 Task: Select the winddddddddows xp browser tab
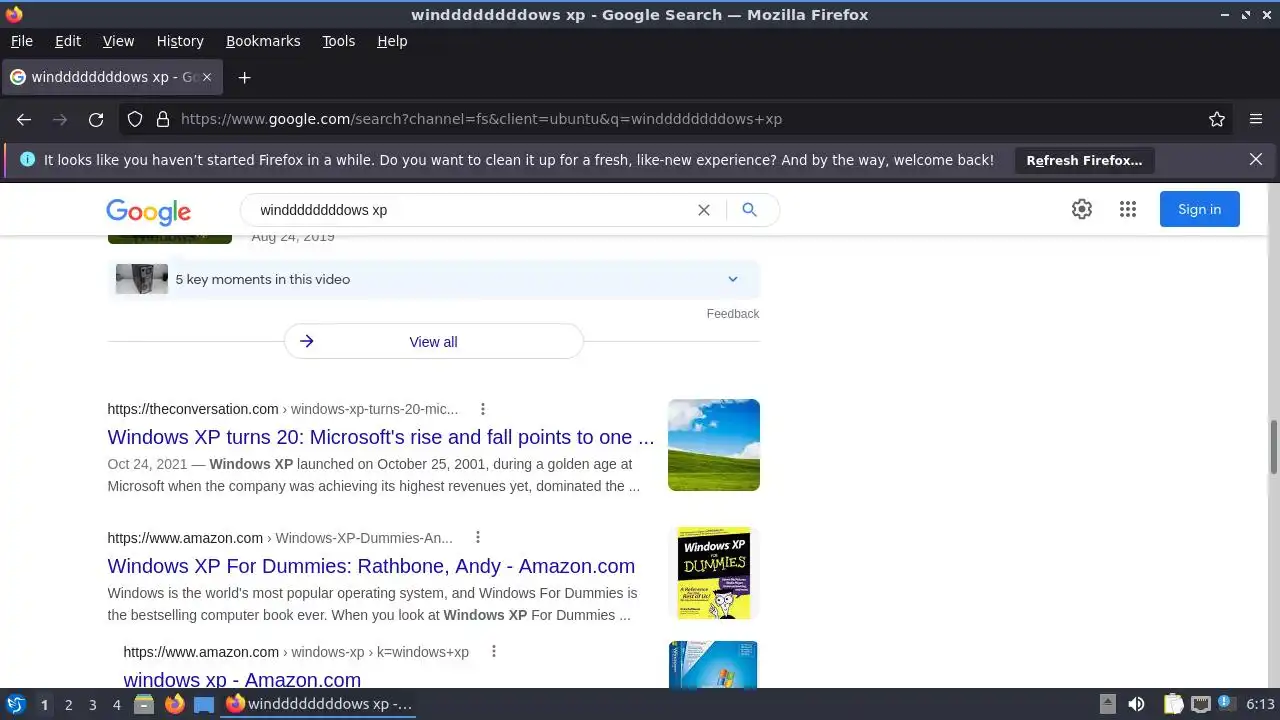[x=112, y=77]
